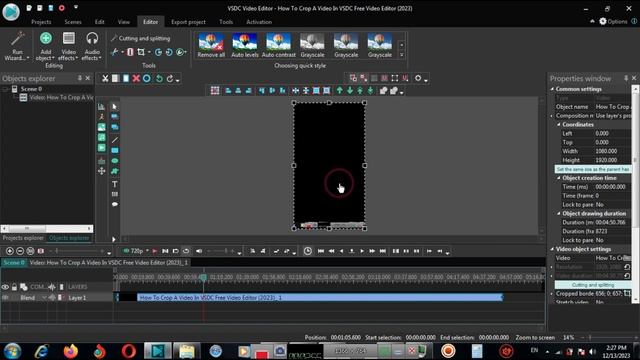The height and width of the screenshot is (360, 640).
Task: Toggle the lock icon for all layers
Action: [14, 287]
